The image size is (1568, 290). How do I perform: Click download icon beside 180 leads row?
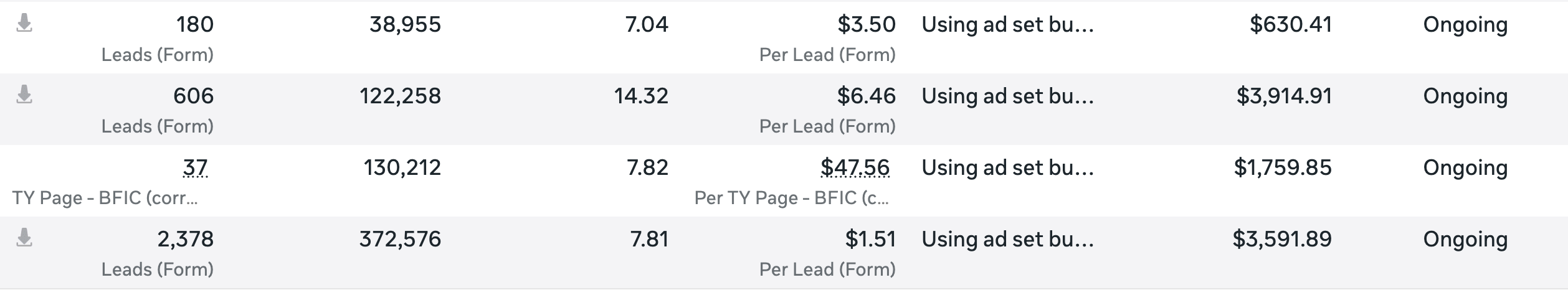[24, 24]
